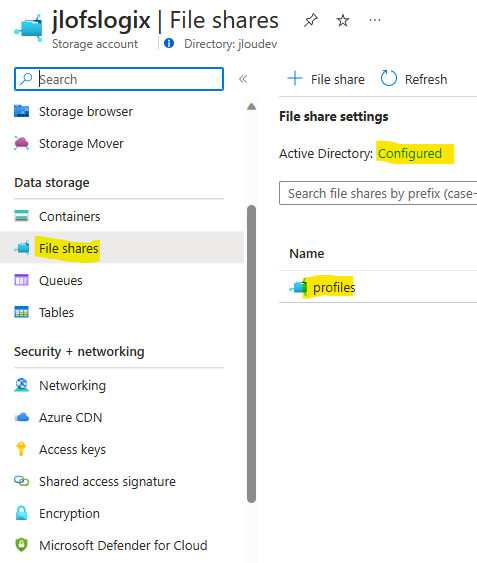Mark as favorite with the star icon

[343, 20]
